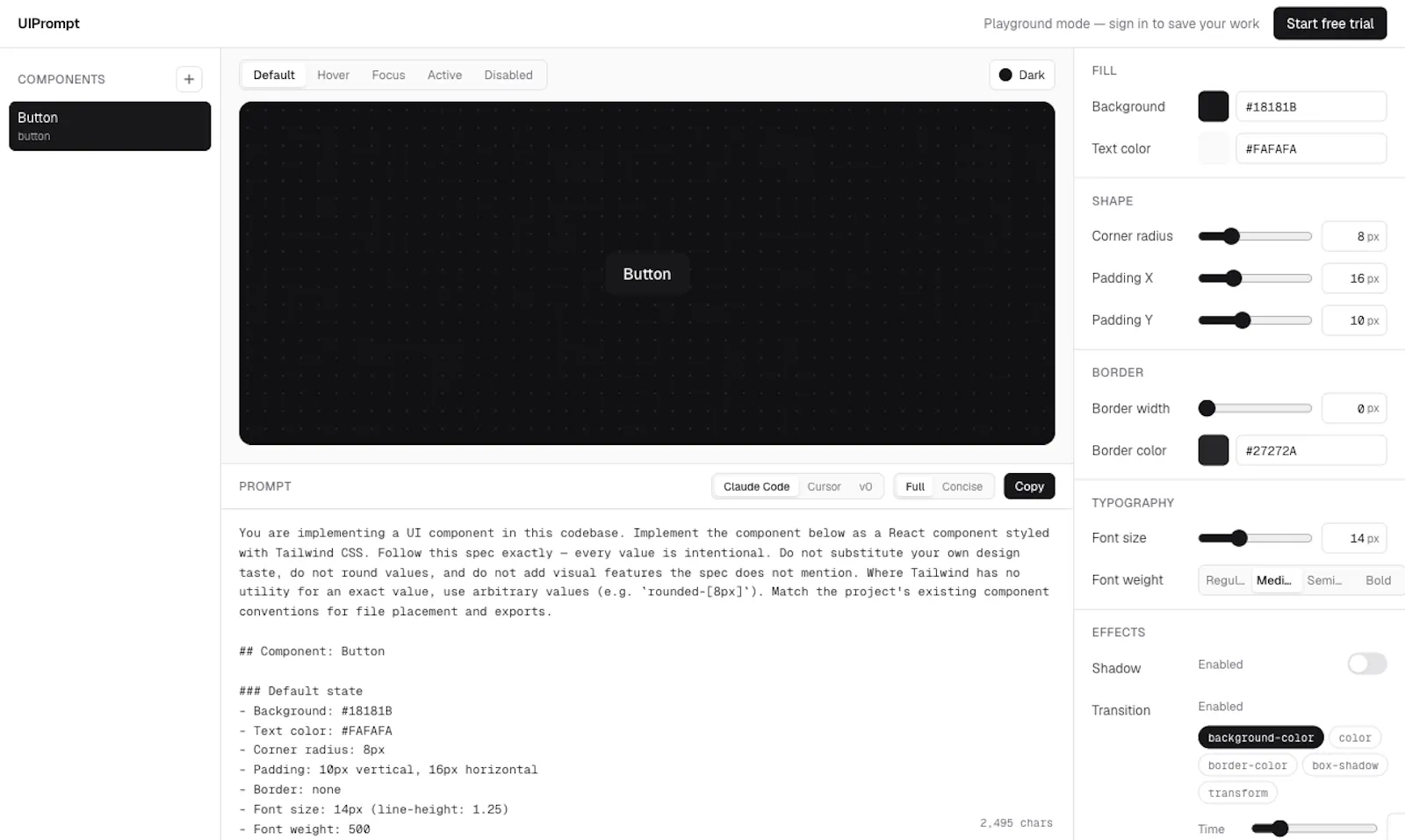Switch to the Active state tab
1405x840 pixels.
click(444, 75)
